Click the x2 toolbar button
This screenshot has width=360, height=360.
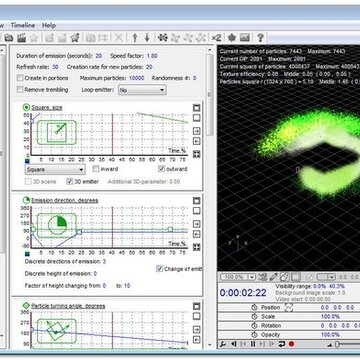216,38
